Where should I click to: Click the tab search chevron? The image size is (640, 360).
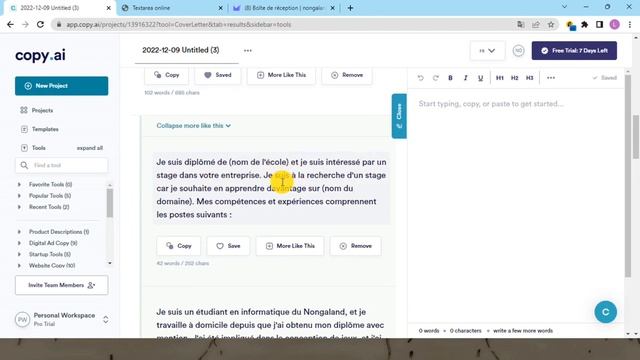(x=564, y=7)
